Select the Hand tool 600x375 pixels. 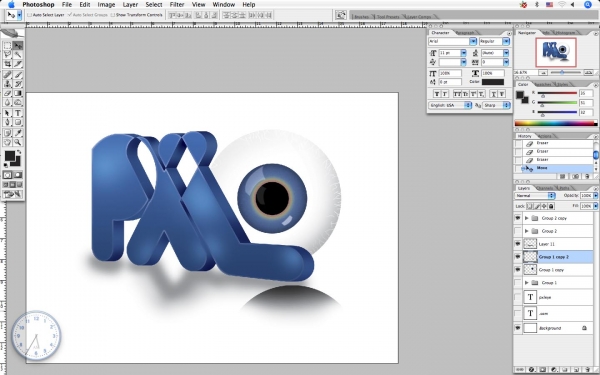pyautogui.click(x=7, y=142)
